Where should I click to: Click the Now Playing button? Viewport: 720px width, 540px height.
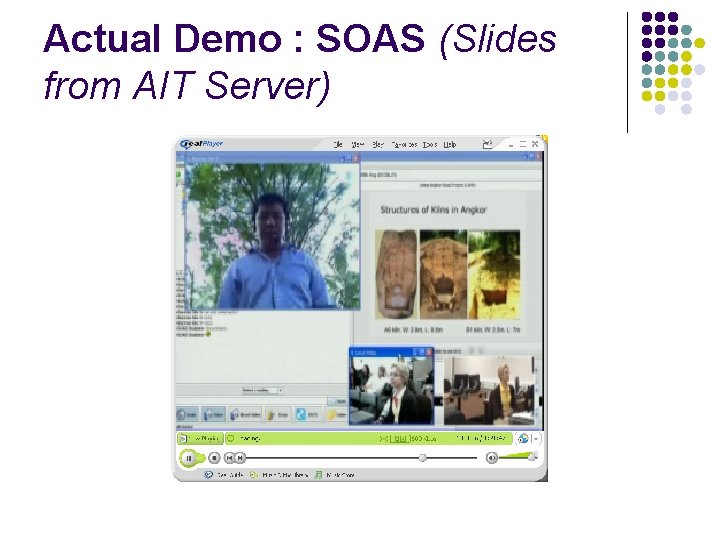pos(200,439)
